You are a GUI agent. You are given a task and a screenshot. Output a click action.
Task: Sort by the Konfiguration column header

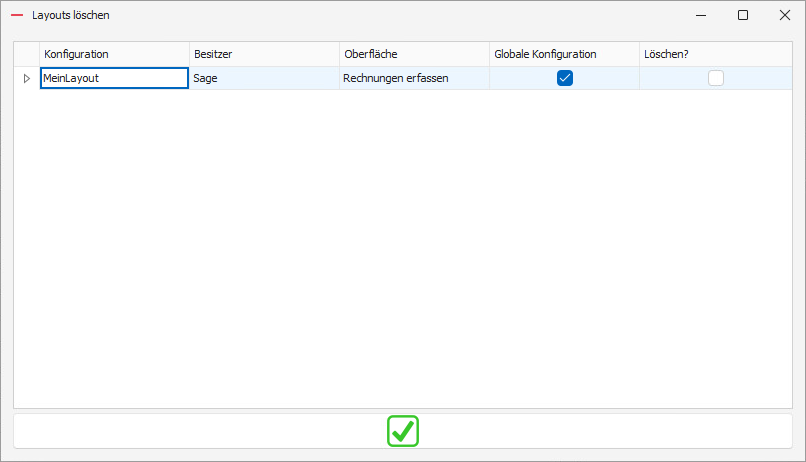coord(114,54)
